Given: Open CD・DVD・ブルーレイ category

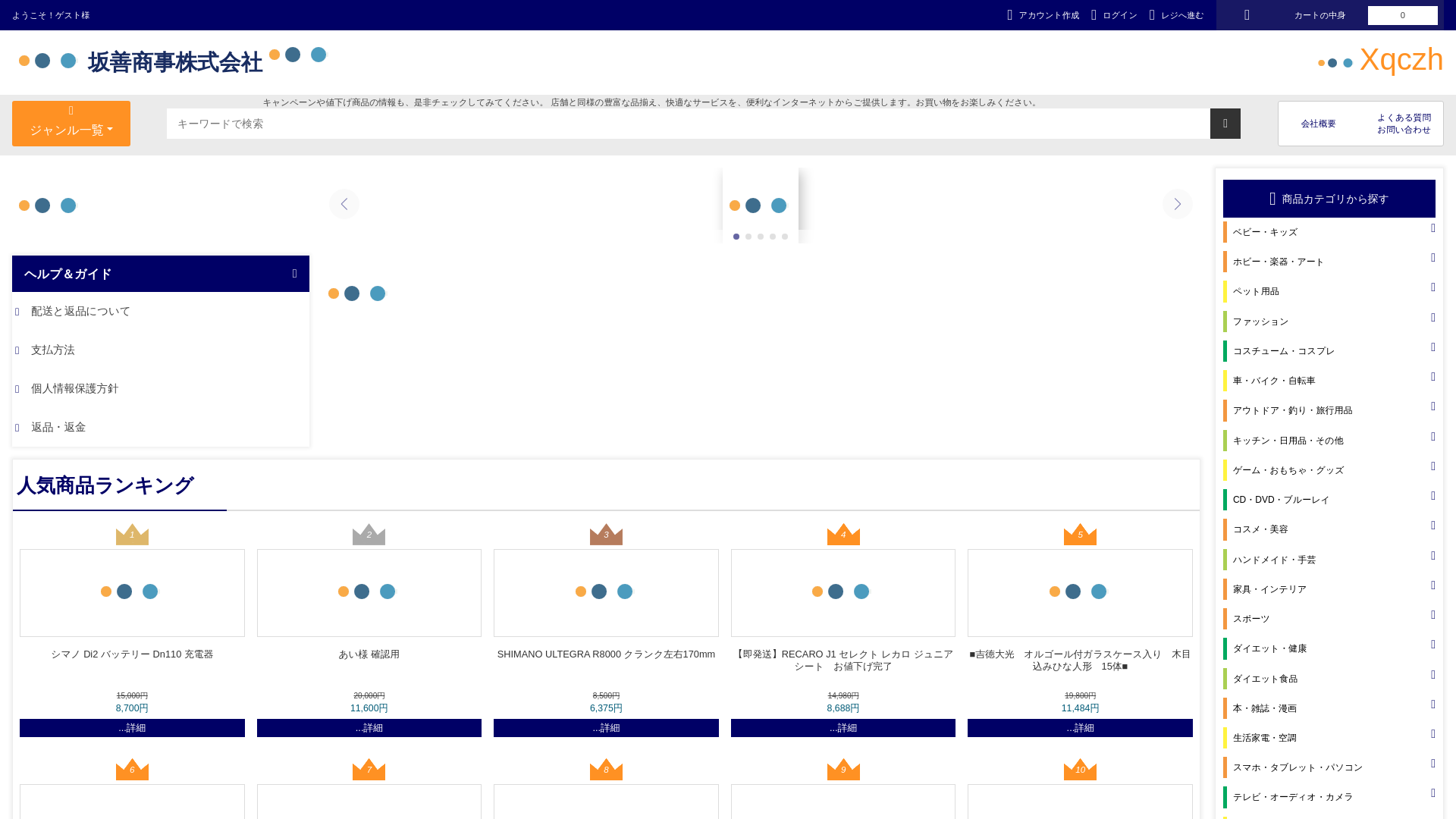Looking at the screenshot, I should 1281,500.
